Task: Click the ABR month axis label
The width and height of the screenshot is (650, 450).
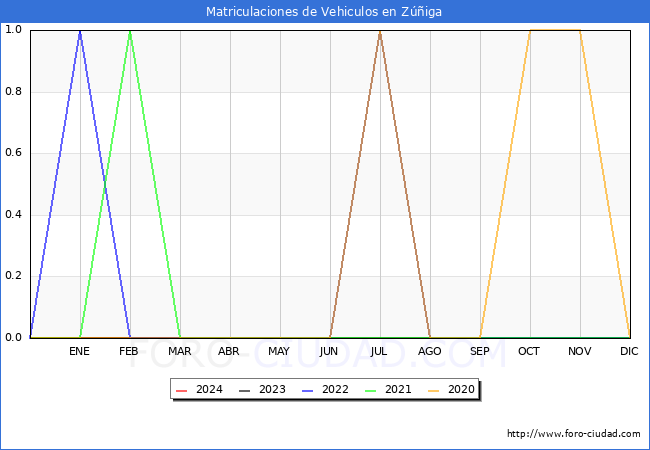Action: click(229, 351)
